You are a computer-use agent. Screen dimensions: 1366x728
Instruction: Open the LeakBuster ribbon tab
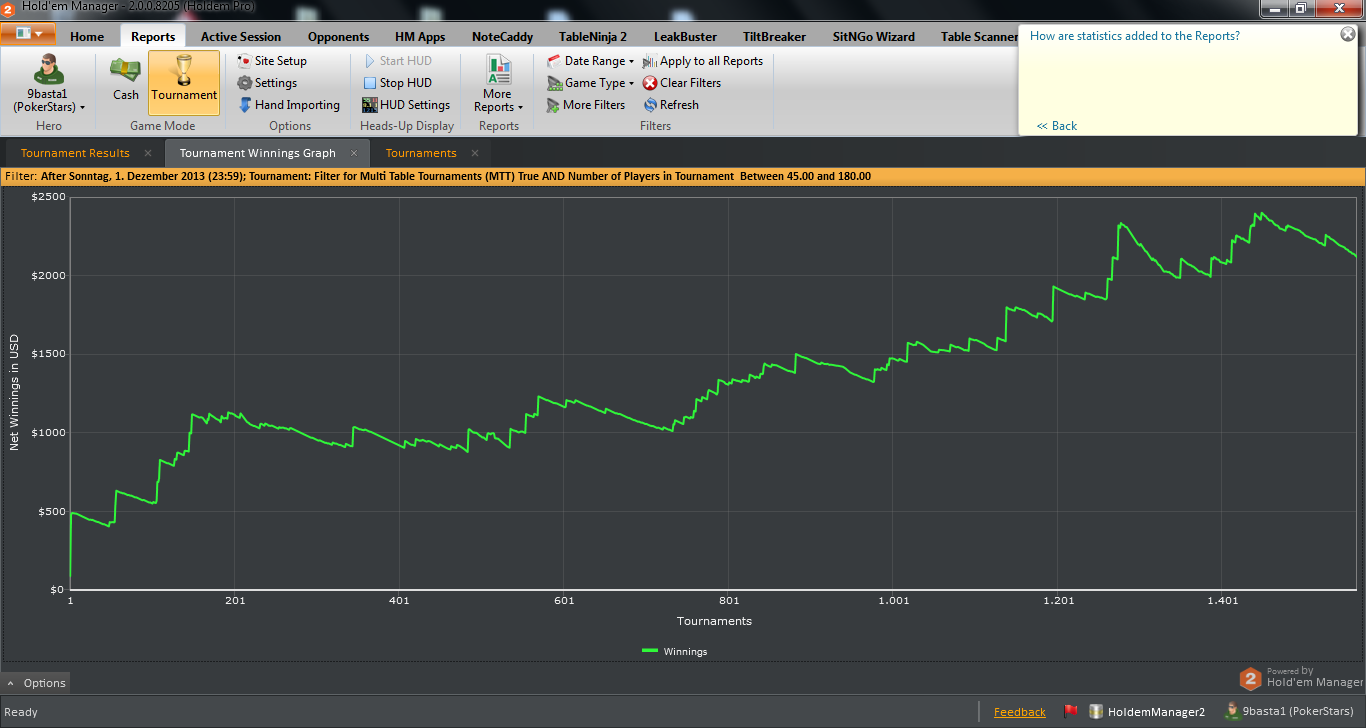coord(685,37)
